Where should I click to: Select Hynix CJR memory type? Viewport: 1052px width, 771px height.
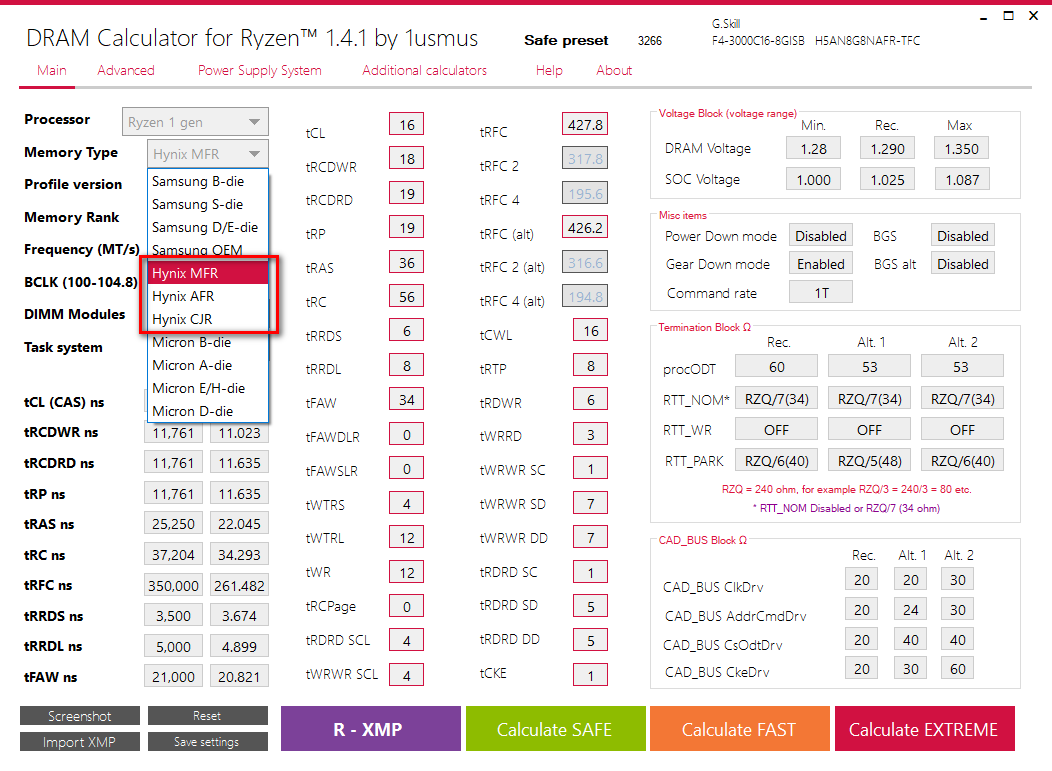tap(208, 319)
